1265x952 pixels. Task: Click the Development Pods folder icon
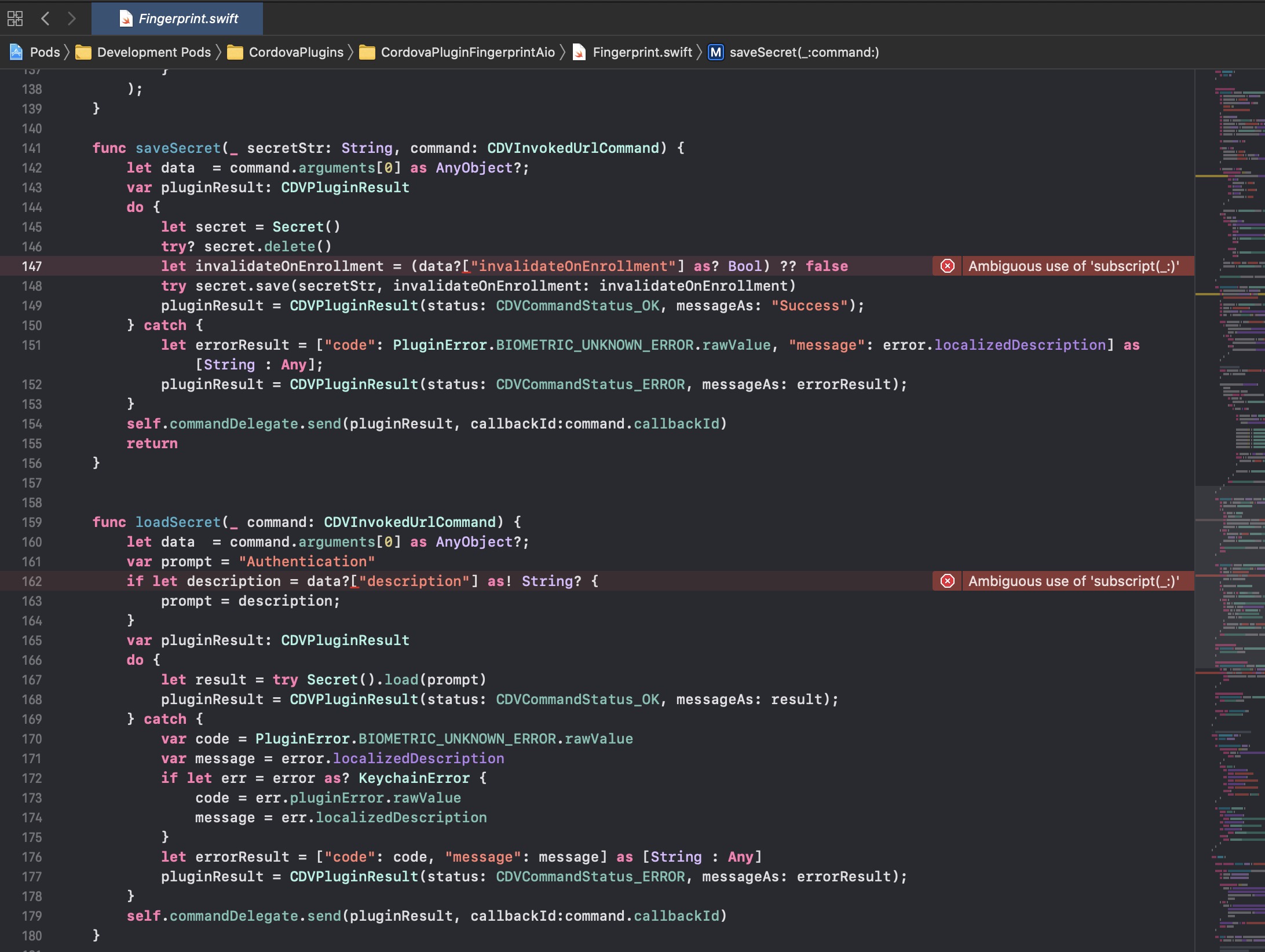pyautogui.click(x=84, y=52)
